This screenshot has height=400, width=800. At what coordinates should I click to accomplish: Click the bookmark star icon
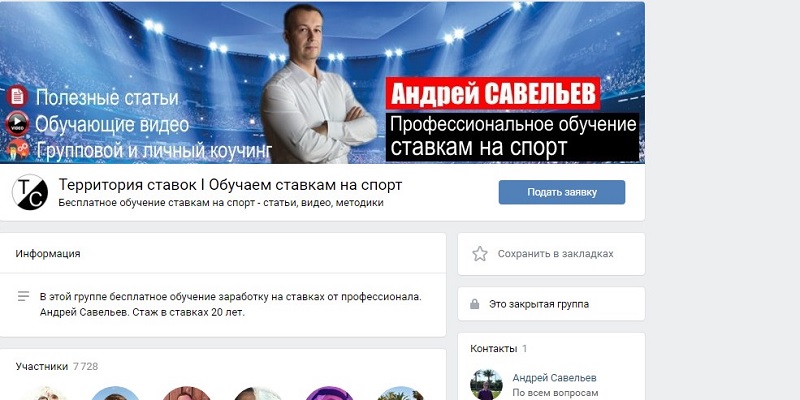pyautogui.click(x=480, y=254)
